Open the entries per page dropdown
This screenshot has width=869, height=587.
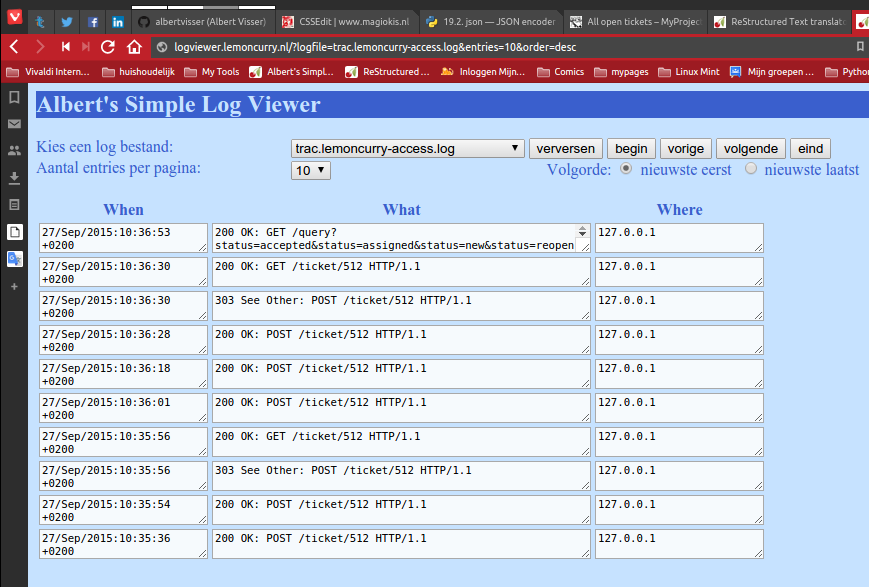tap(311, 170)
